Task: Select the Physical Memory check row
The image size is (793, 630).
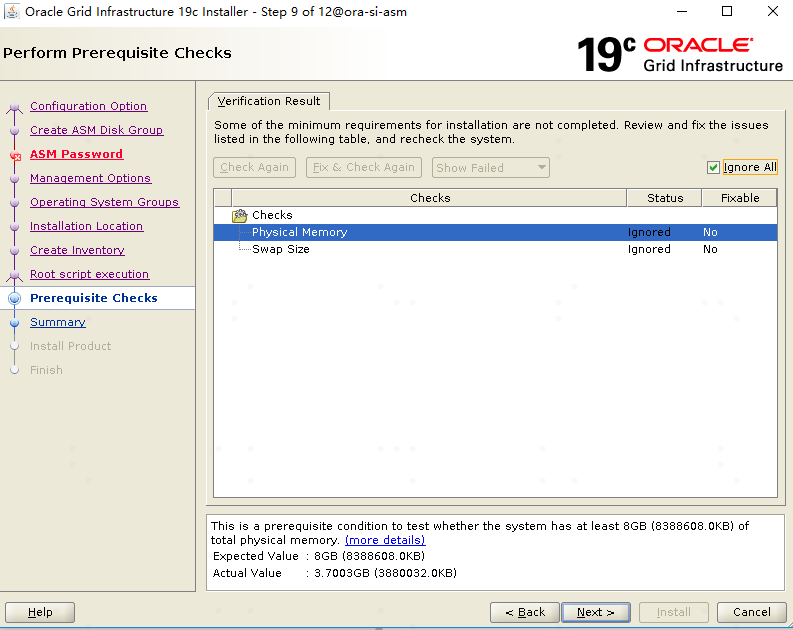Action: (495, 232)
